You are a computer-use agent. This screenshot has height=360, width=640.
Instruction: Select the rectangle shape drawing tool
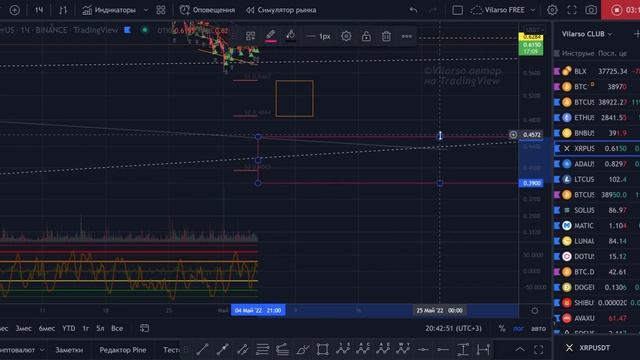[322, 349]
